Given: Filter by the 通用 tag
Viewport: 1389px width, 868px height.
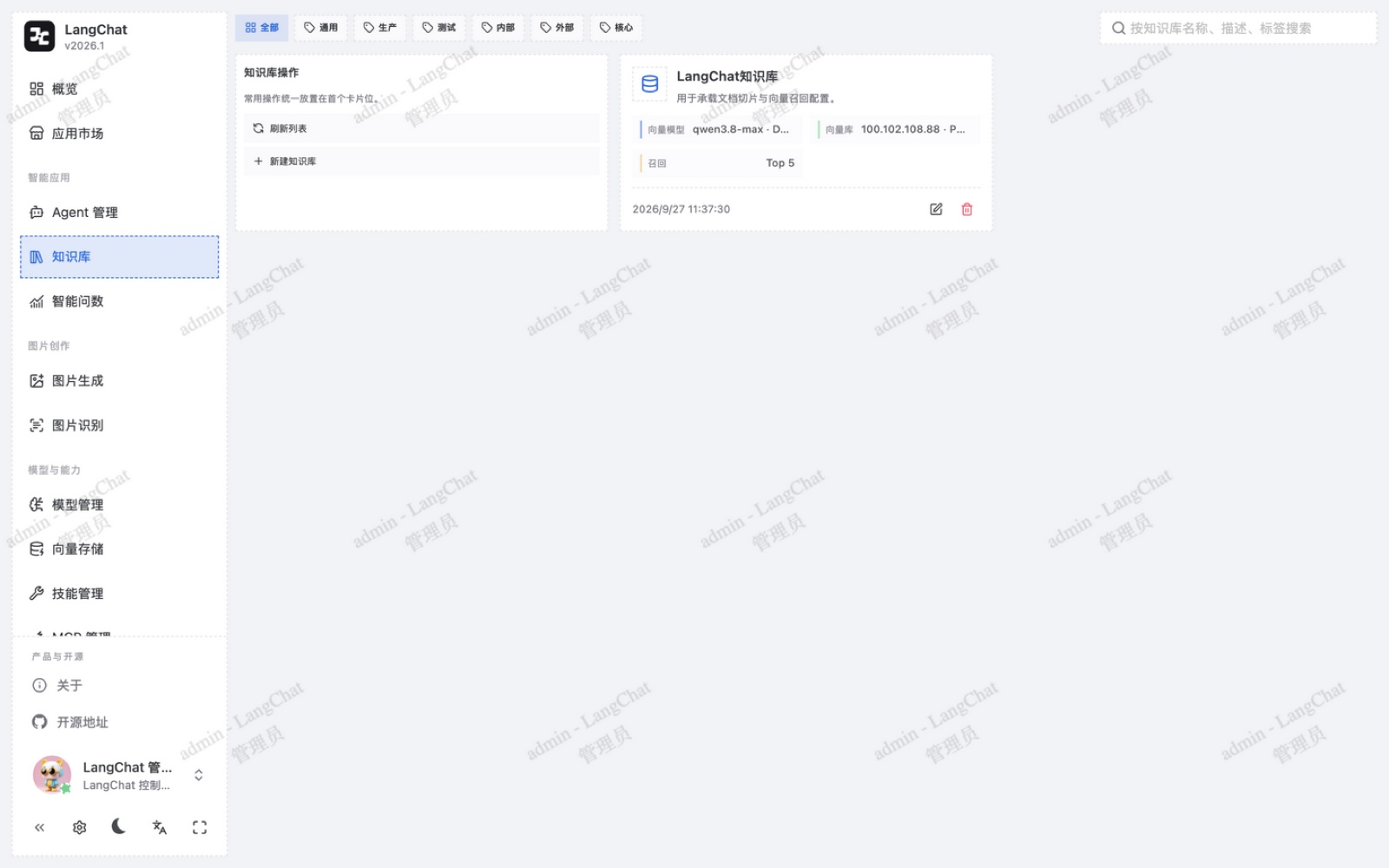Looking at the screenshot, I should pyautogui.click(x=320, y=28).
